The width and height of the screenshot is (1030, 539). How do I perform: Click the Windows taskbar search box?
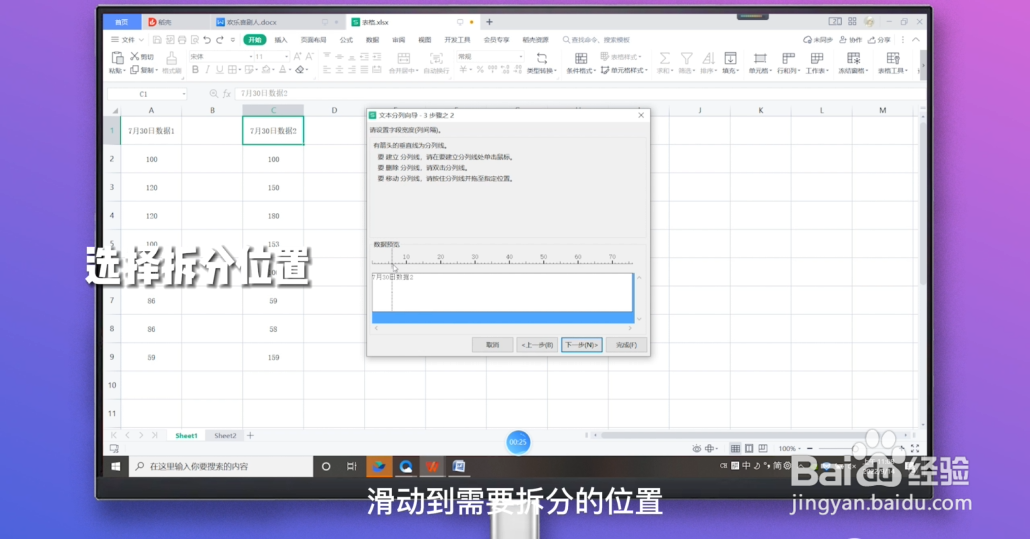point(221,466)
